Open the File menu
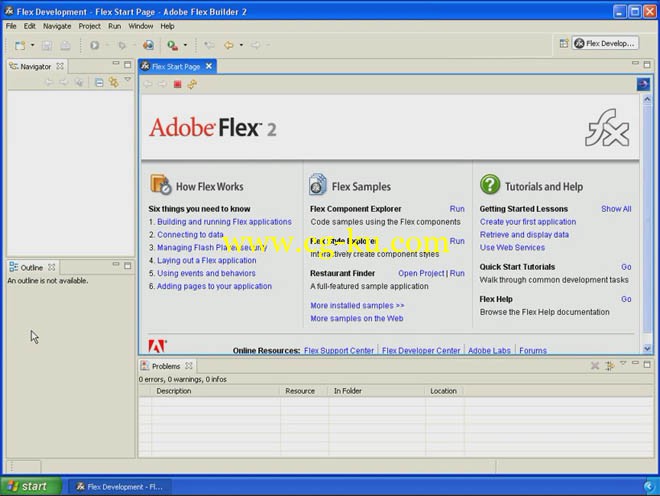Image resolution: width=660 pixels, height=496 pixels. point(11,26)
